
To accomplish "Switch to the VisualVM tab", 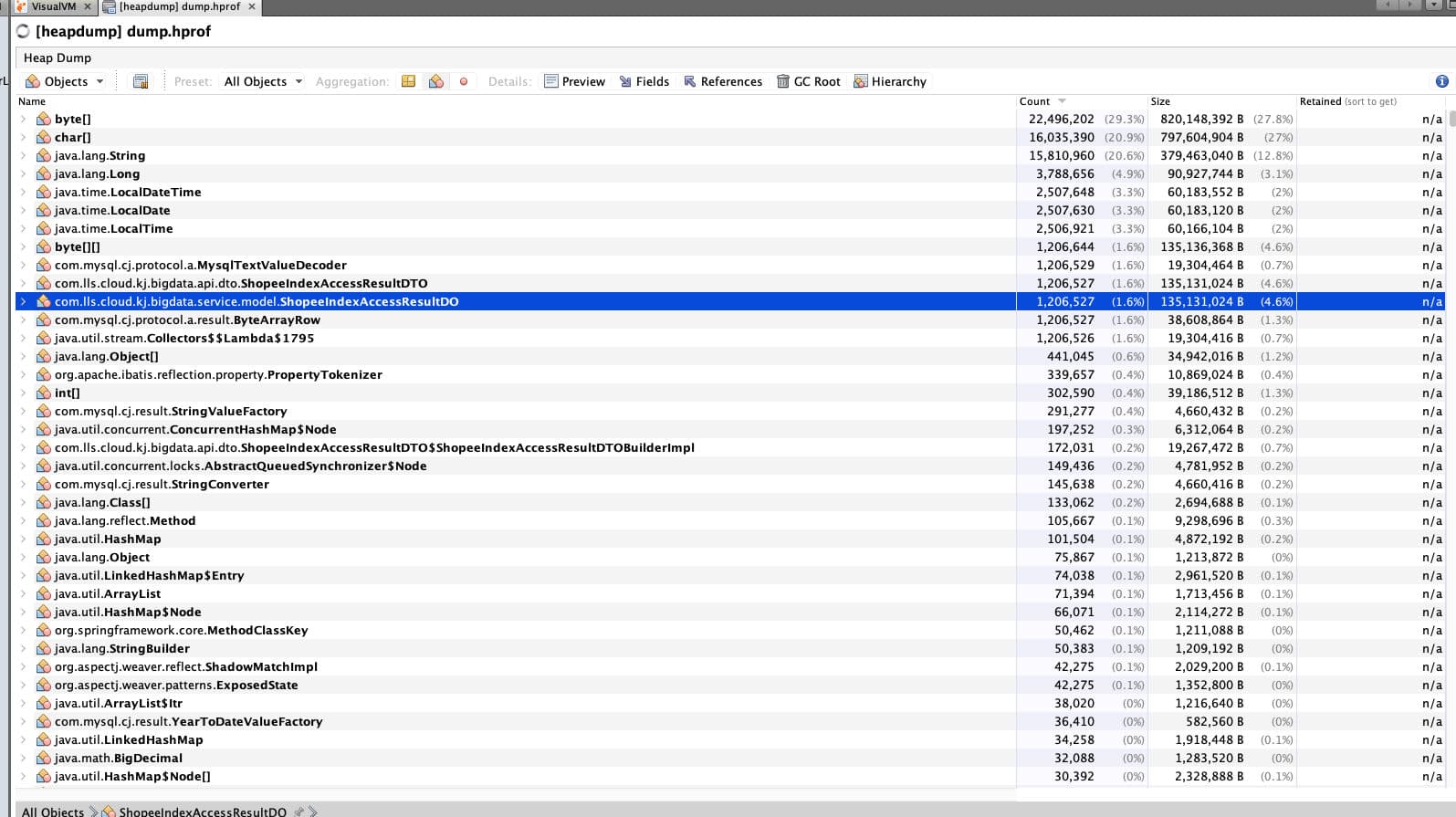I will [x=52, y=6].
